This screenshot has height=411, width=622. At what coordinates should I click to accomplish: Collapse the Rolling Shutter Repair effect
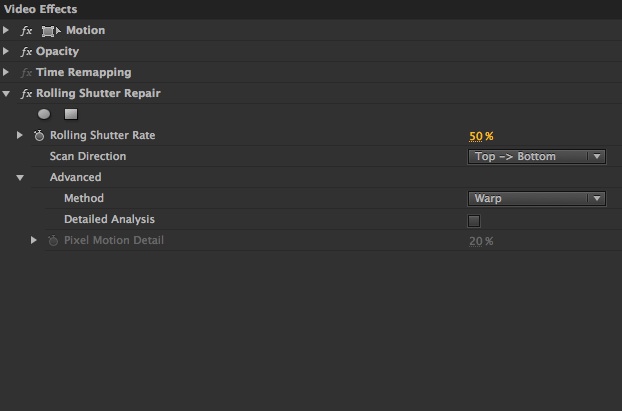coord(7,94)
